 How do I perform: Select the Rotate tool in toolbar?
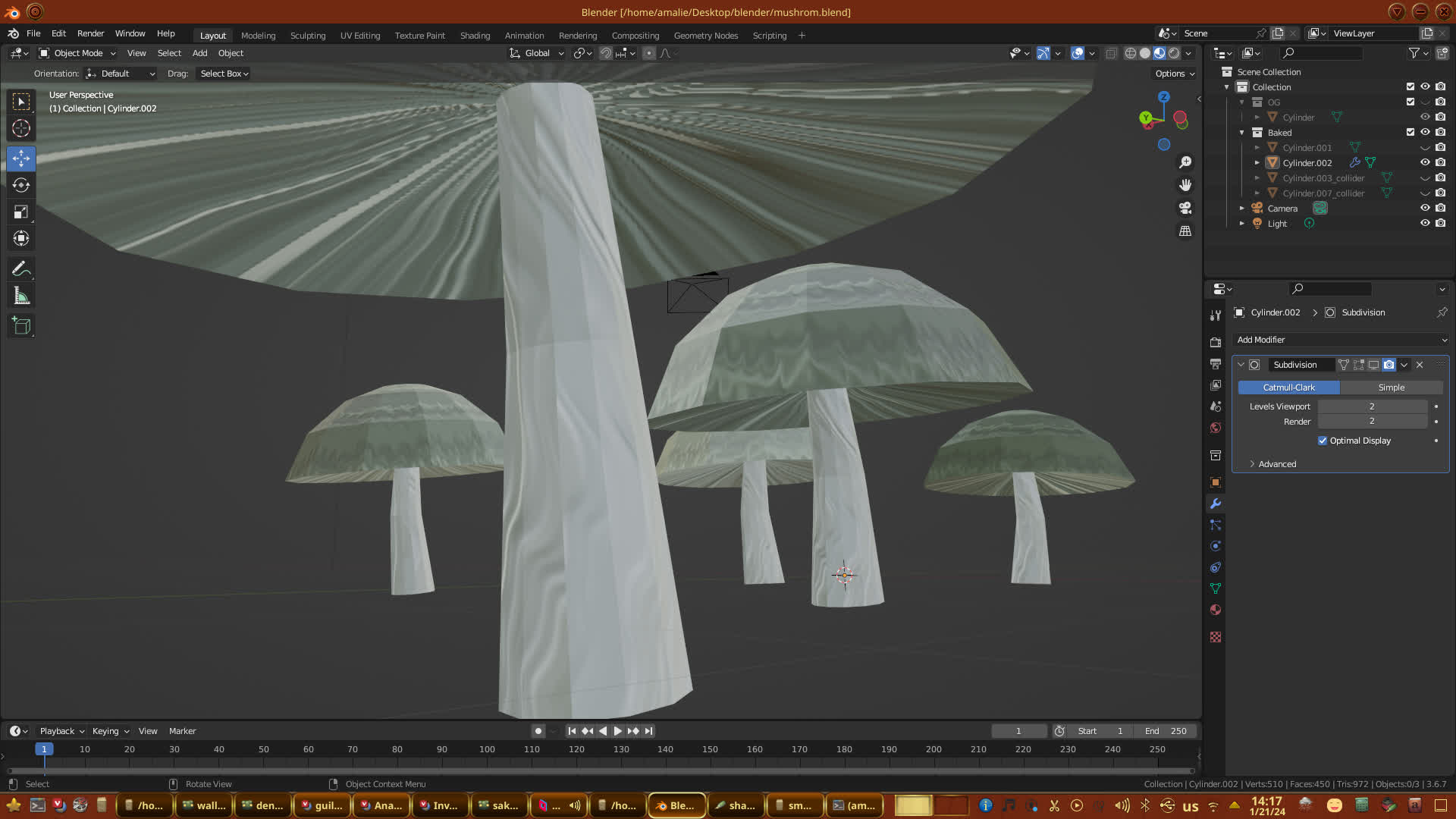[x=21, y=185]
